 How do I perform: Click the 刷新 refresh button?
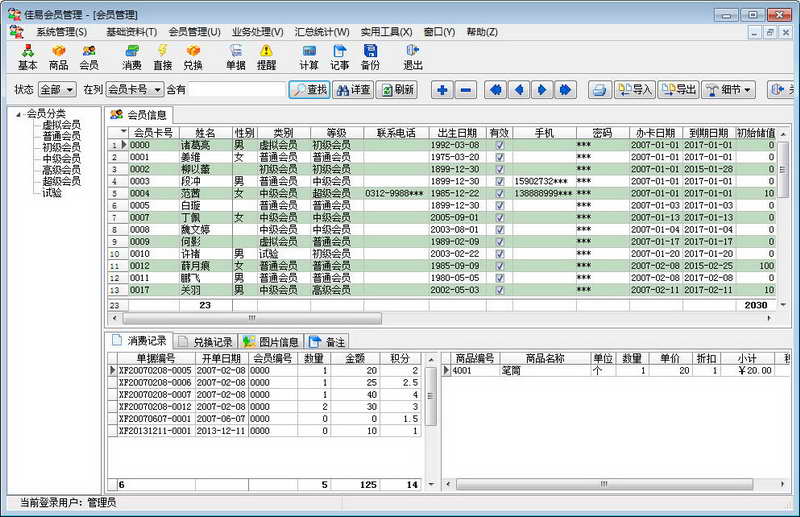coord(397,90)
